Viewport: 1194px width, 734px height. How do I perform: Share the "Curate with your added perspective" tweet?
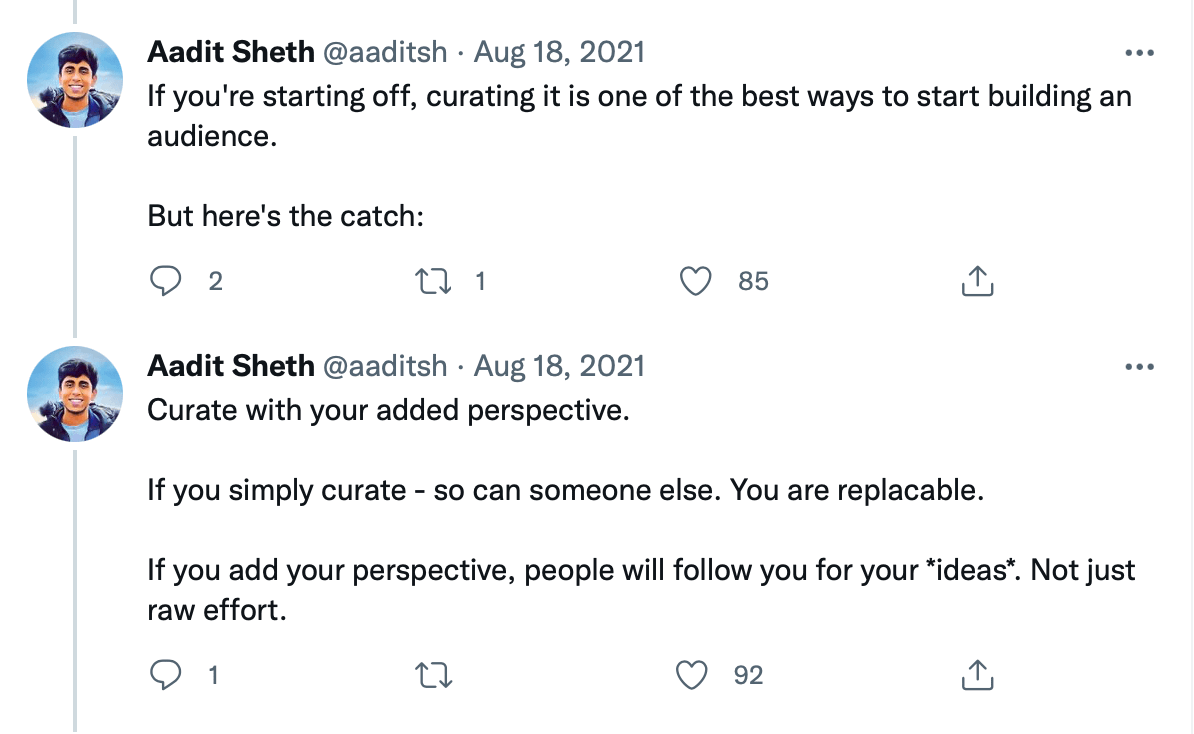[x=977, y=676]
